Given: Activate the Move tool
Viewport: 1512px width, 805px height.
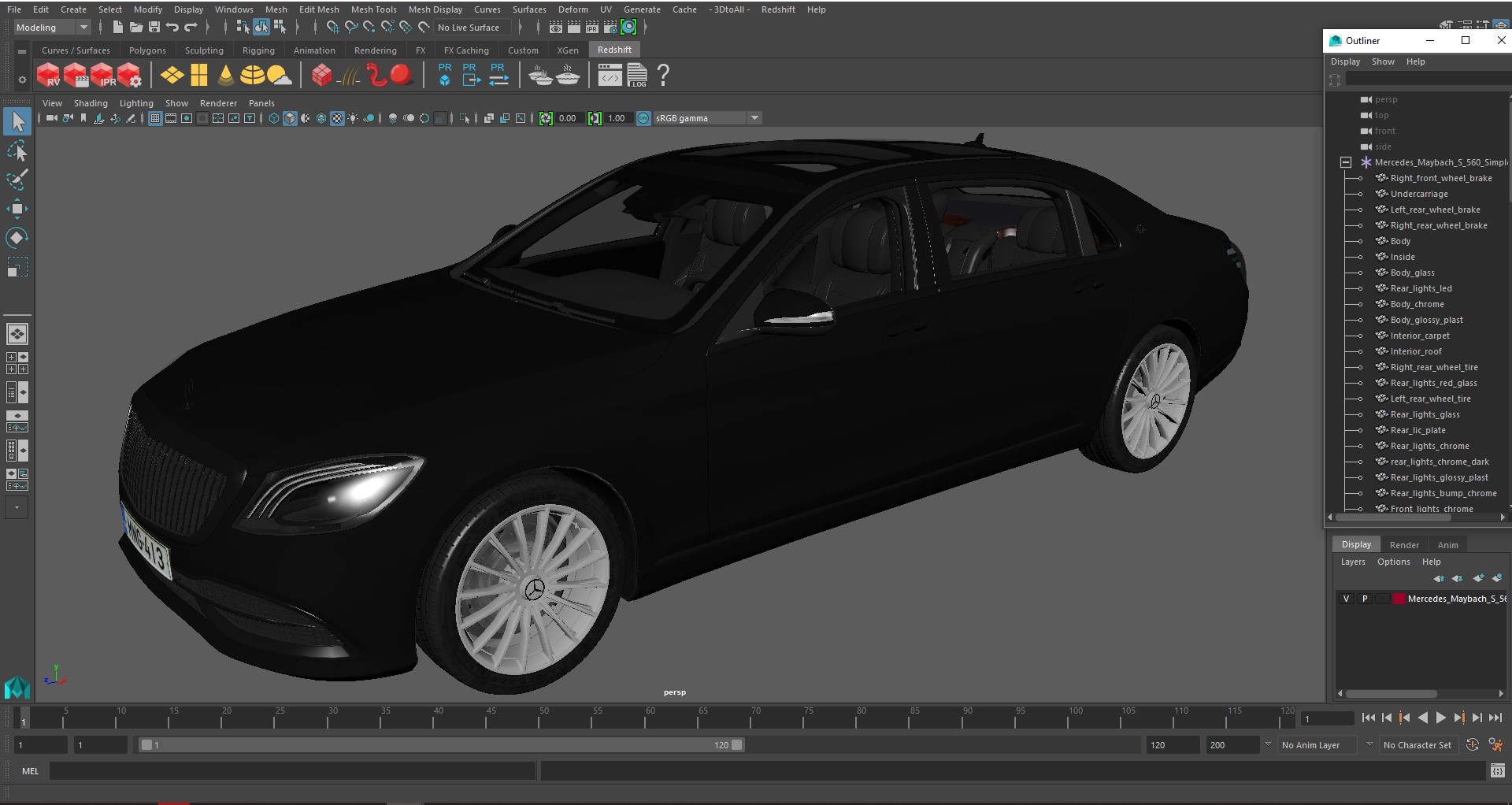Looking at the screenshot, I should (17, 209).
